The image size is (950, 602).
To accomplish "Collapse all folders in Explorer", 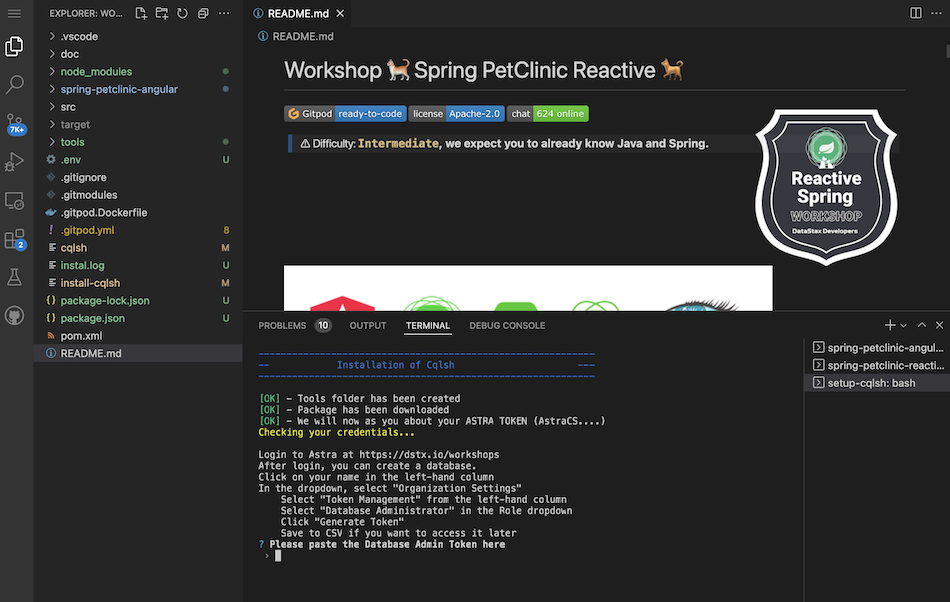I will click(x=203, y=13).
